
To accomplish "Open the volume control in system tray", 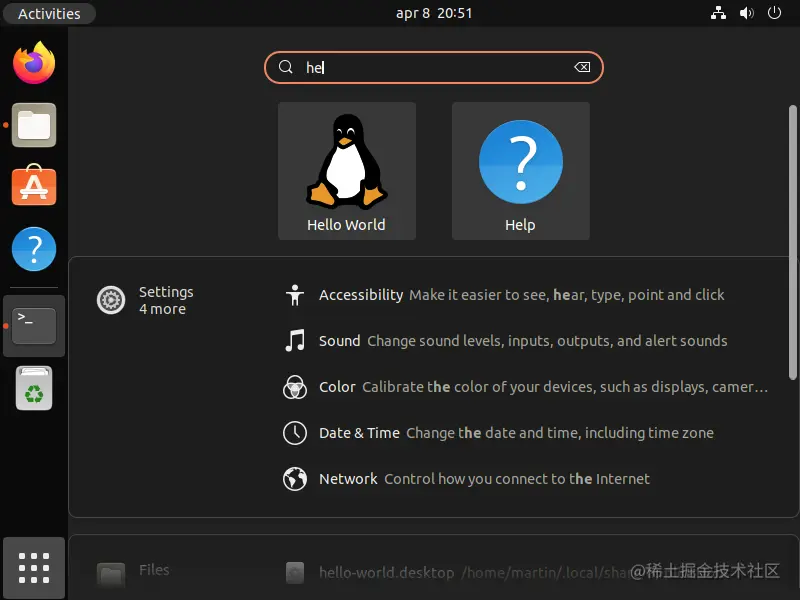I will (746, 13).
